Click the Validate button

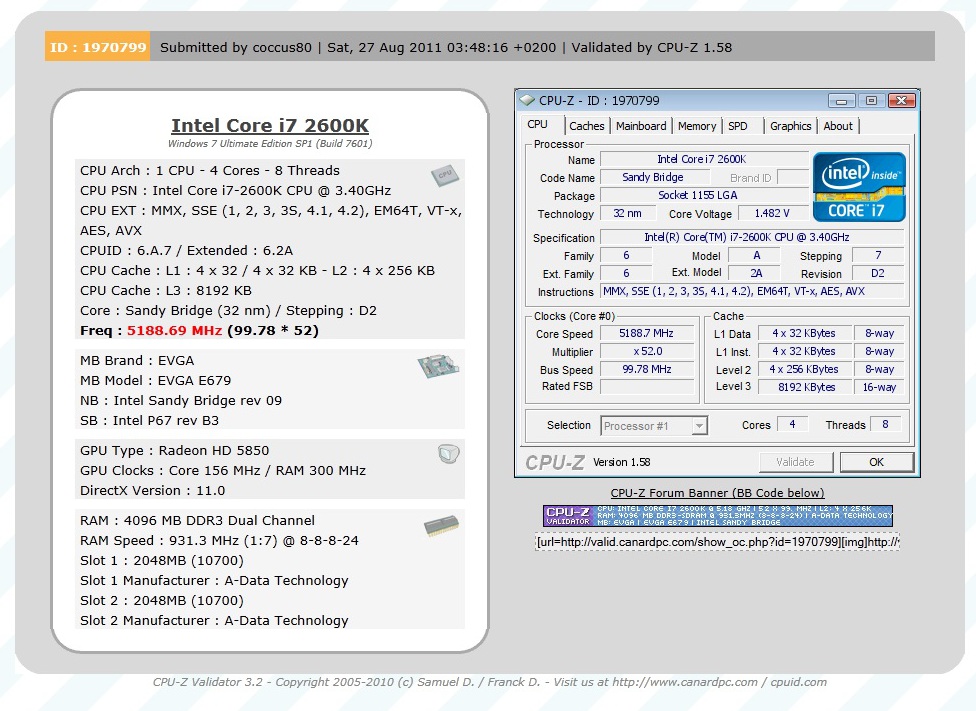point(795,462)
